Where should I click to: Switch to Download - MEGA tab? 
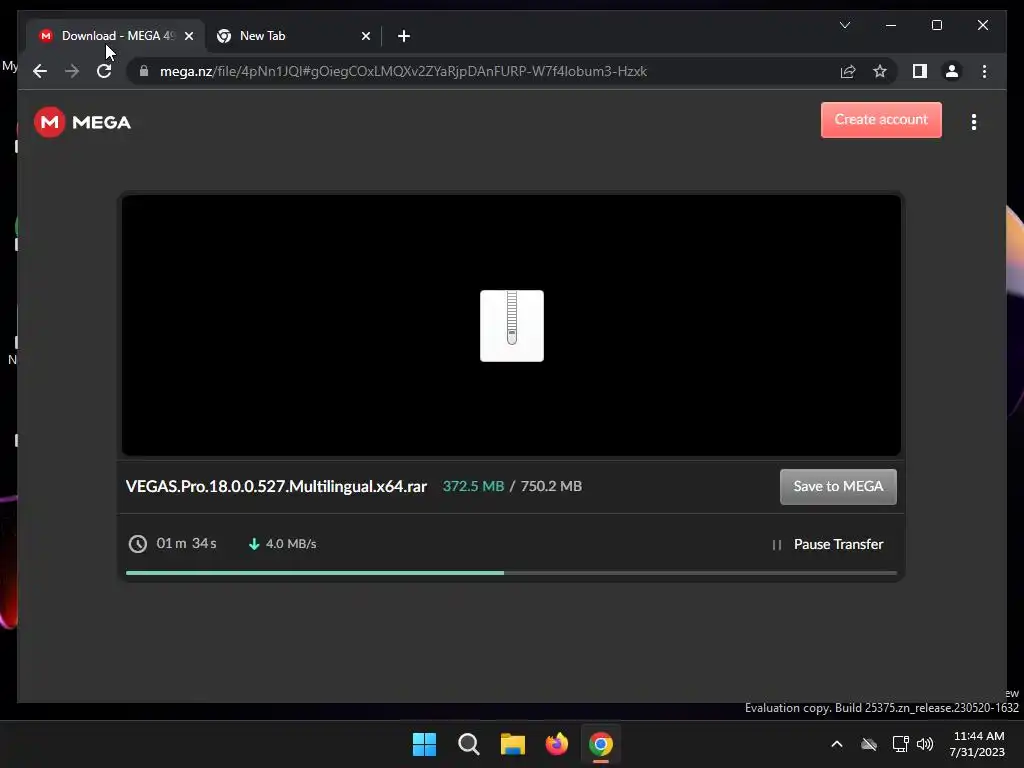116,36
